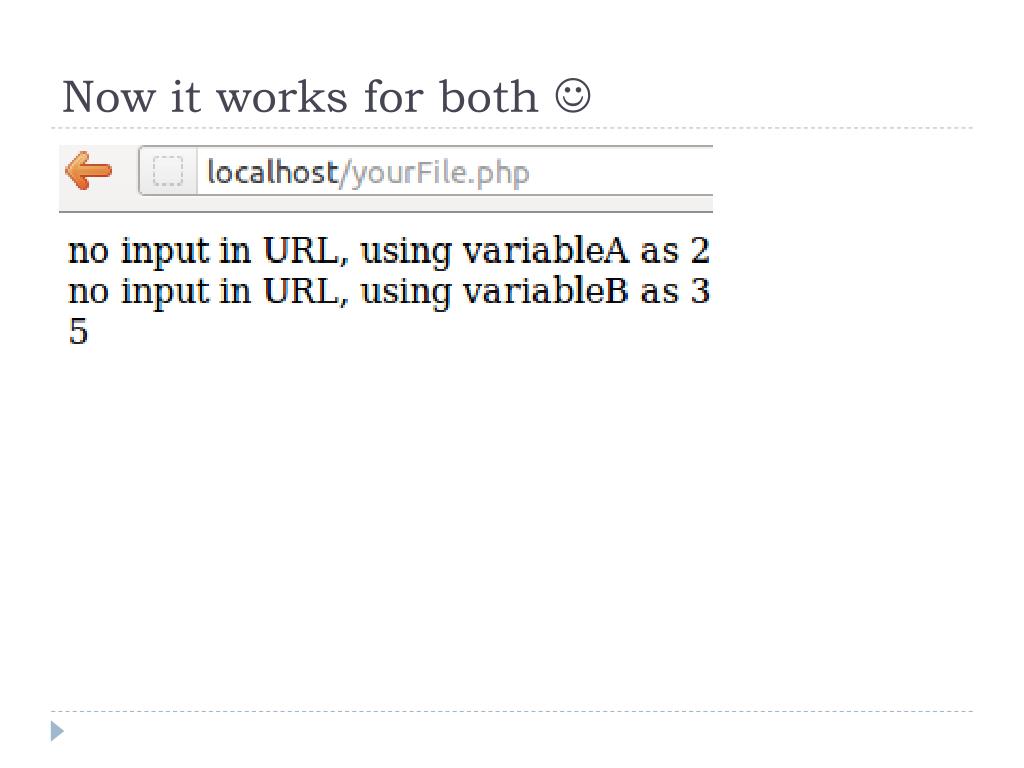Click the smiley face in the title
Viewport: 1024px width, 768px height.
click(573, 96)
